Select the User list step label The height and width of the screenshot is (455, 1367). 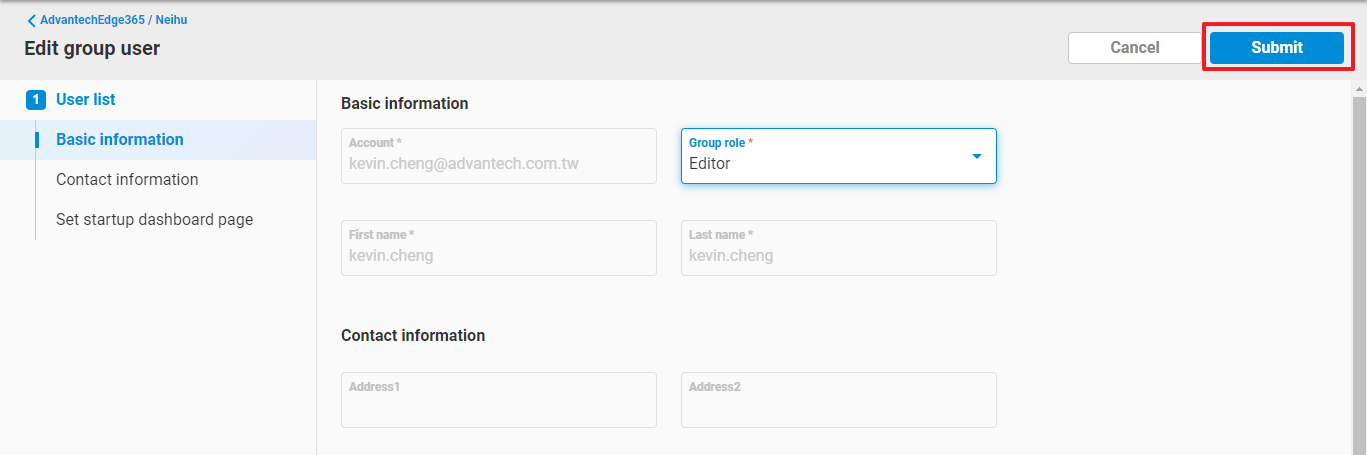86,100
